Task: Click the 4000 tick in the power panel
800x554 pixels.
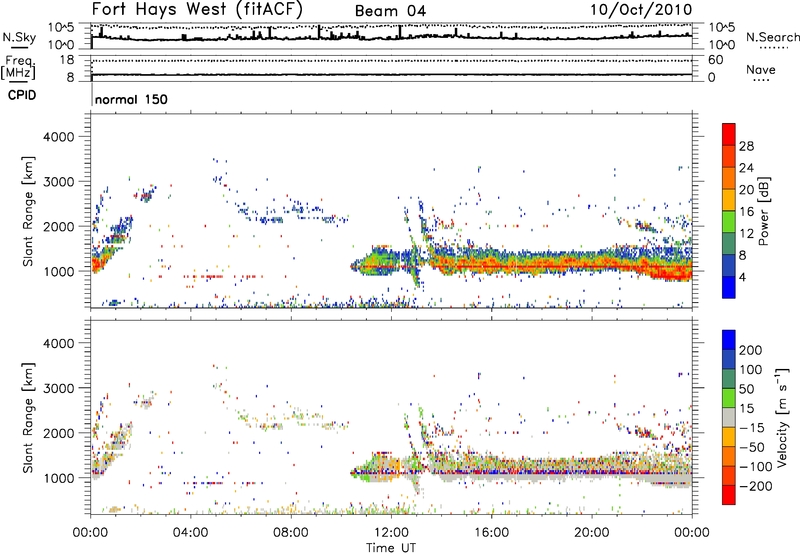Action: click(58, 137)
